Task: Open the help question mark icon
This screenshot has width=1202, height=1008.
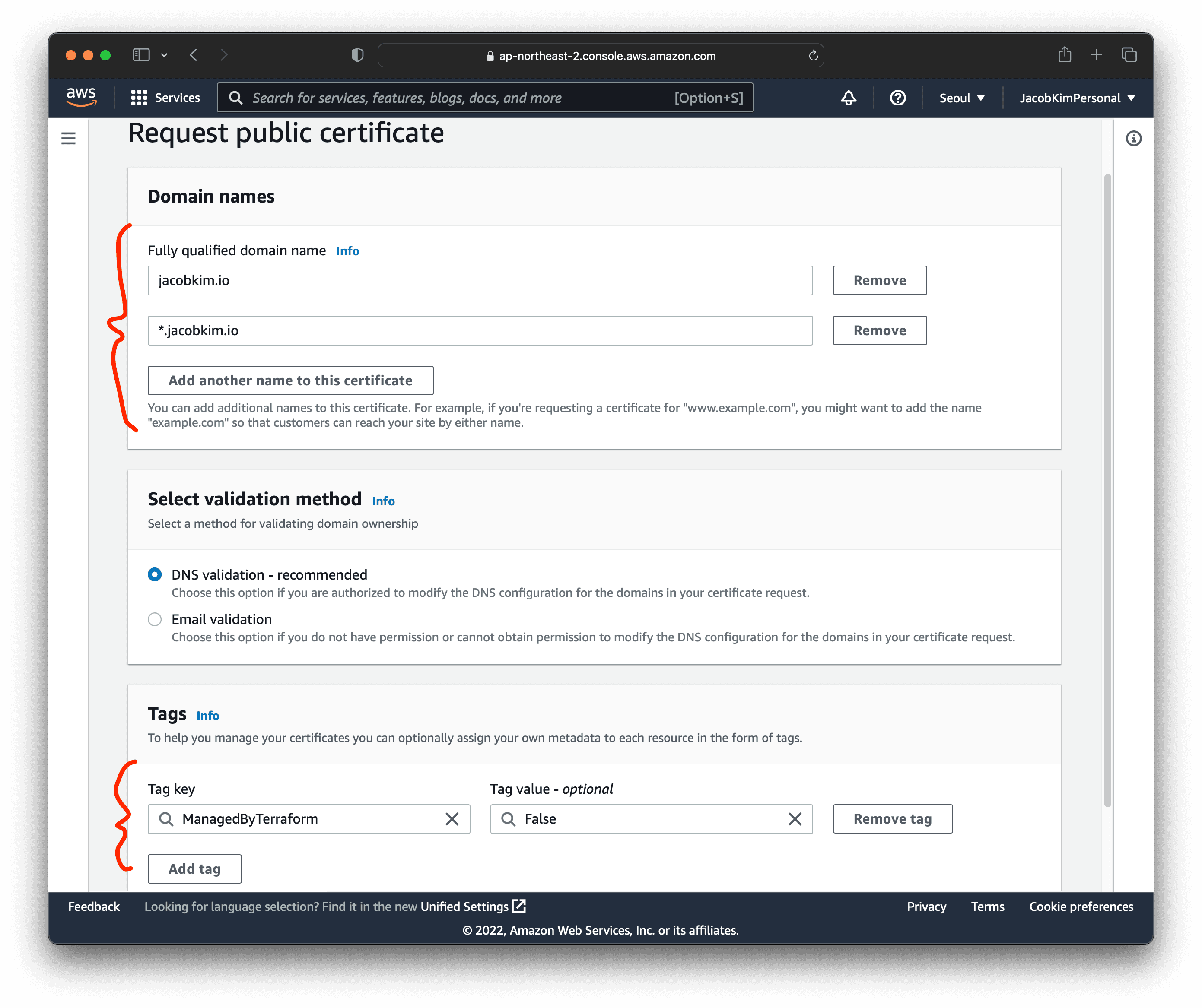Action: coord(897,98)
